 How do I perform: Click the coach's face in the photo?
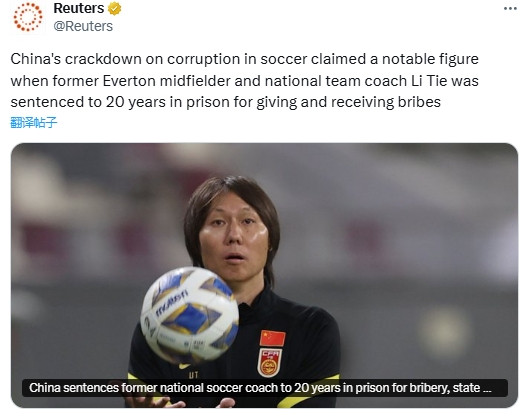coord(234,242)
